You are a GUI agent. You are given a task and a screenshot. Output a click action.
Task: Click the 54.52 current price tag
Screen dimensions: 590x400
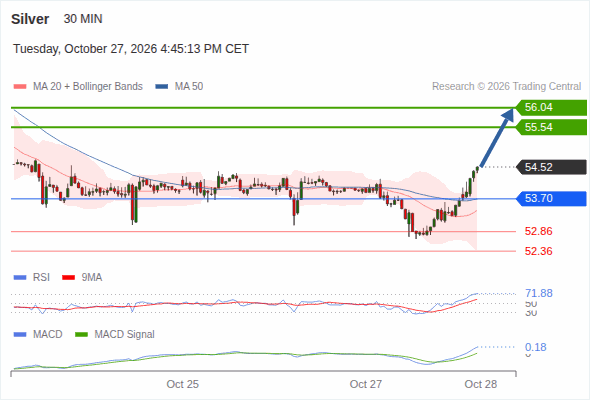[x=551, y=167]
